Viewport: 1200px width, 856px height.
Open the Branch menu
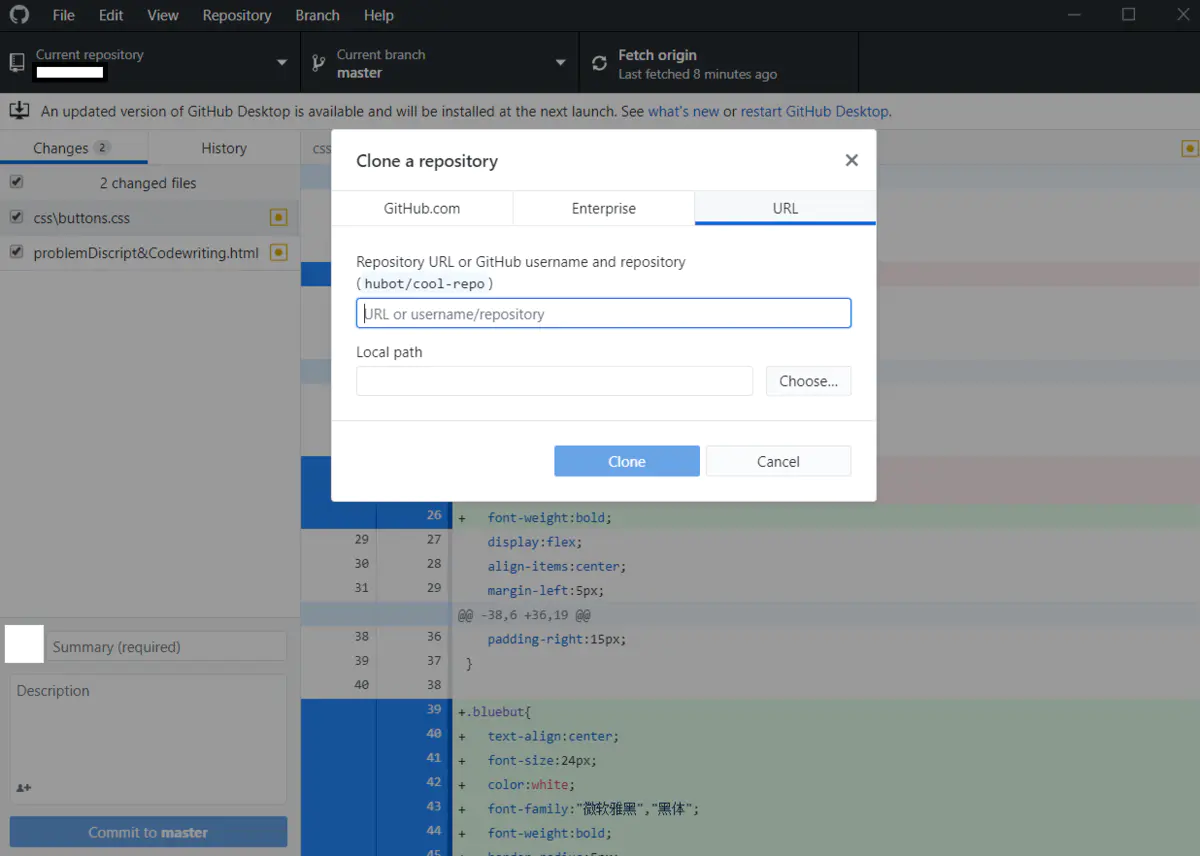(x=317, y=15)
